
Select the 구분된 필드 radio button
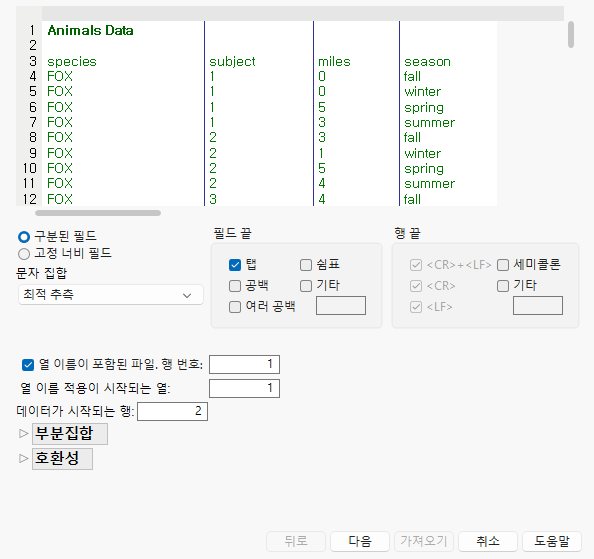pos(24,237)
